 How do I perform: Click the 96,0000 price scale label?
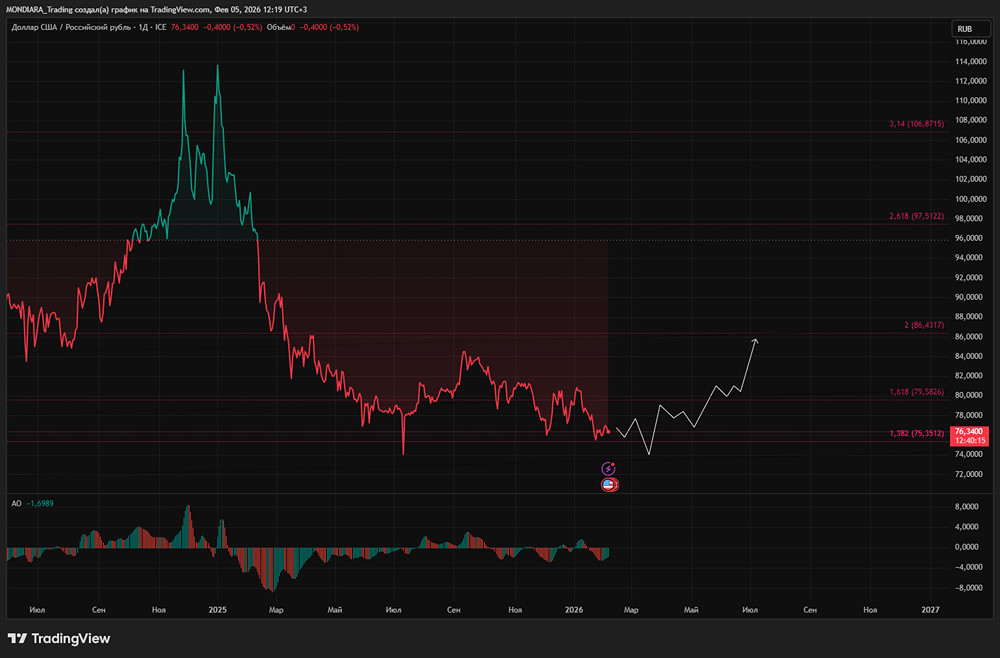point(971,238)
